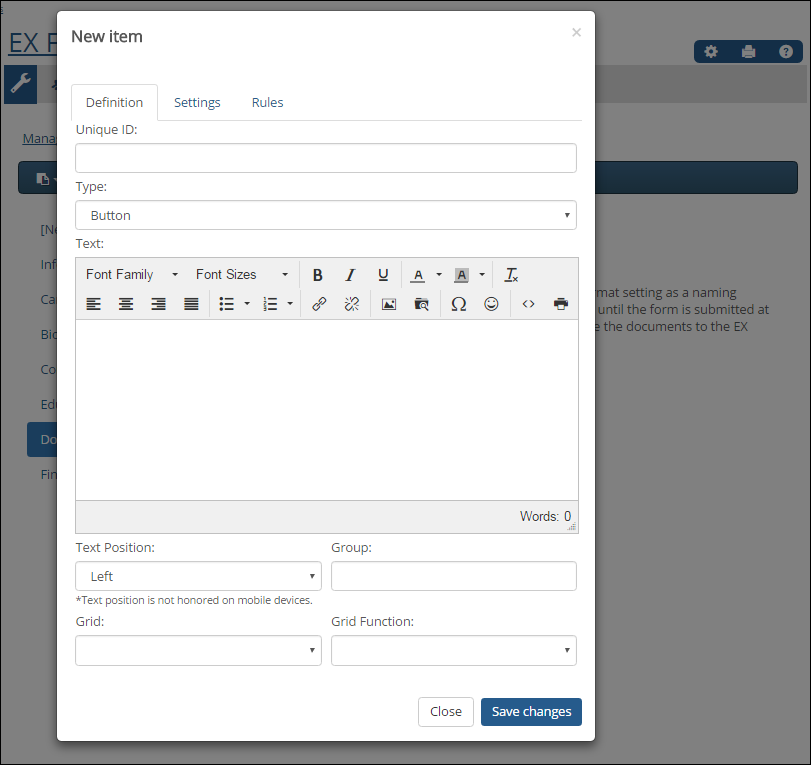Image resolution: width=811 pixels, height=765 pixels.
Task: Toggle underline formatting in the text editor
Action: tap(383, 275)
